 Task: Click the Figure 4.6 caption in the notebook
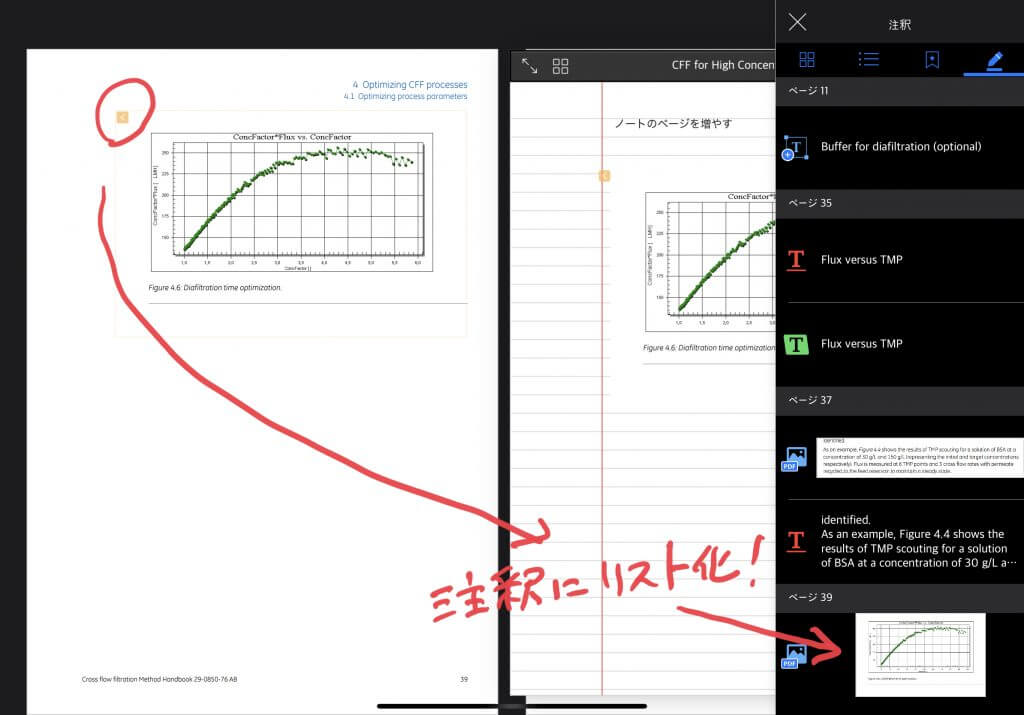pos(709,348)
